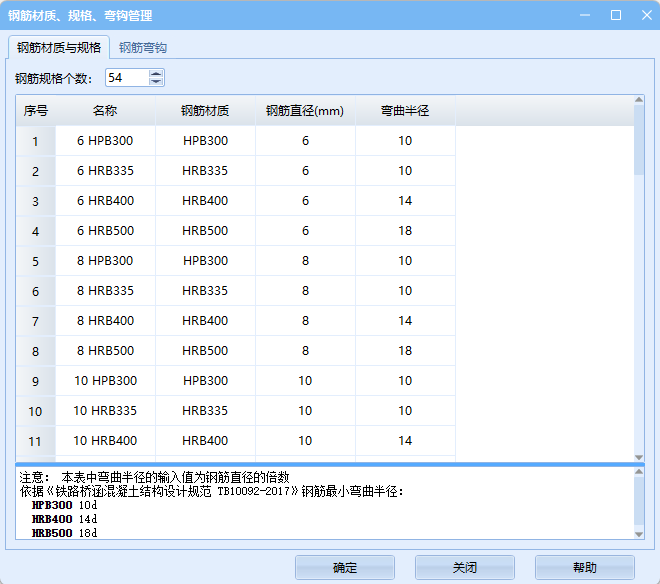Click the diameter cell in row 9
Screen dimensions: 660x584
pos(305,381)
